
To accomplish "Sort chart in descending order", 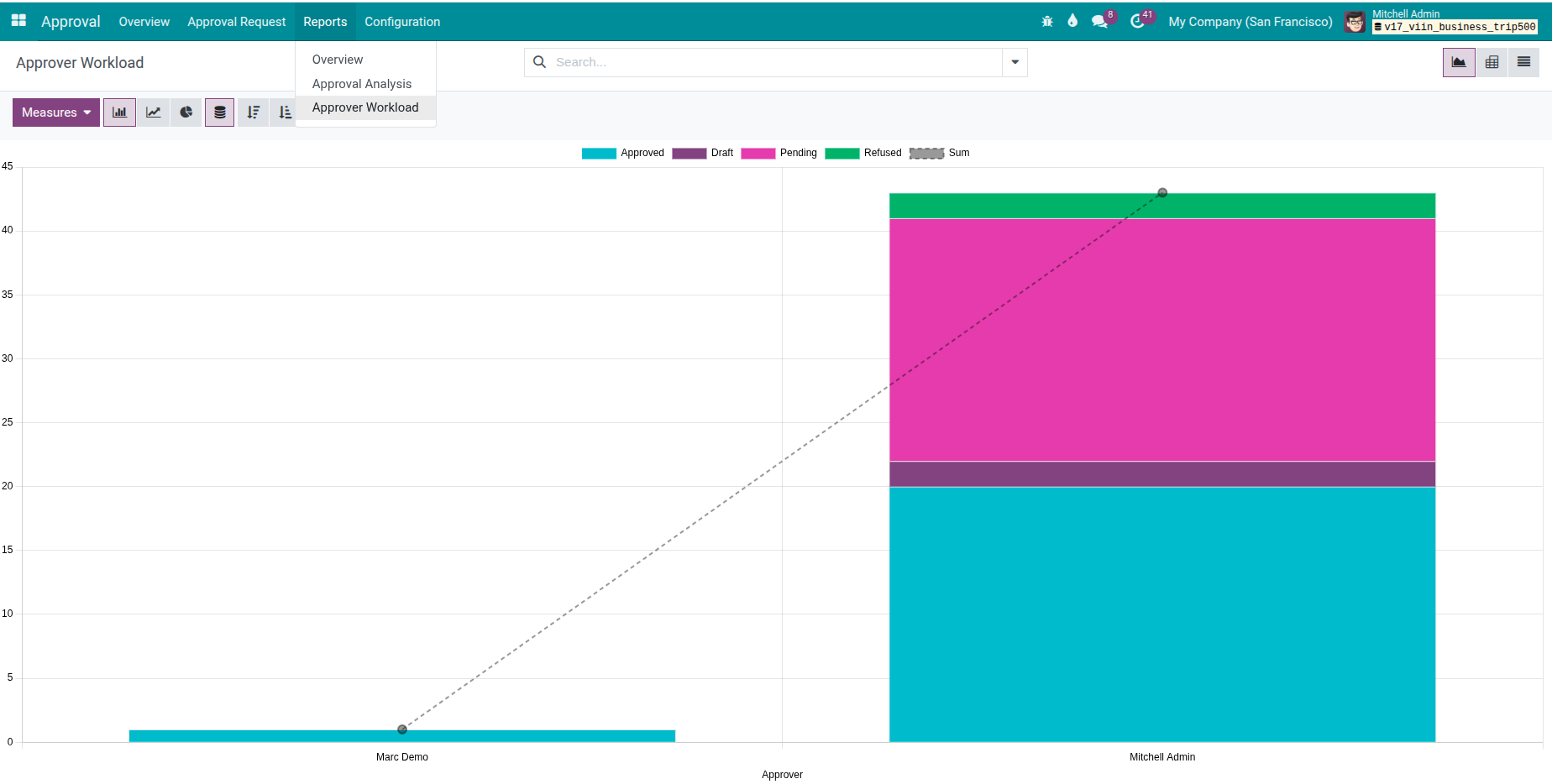I will coord(253,112).
